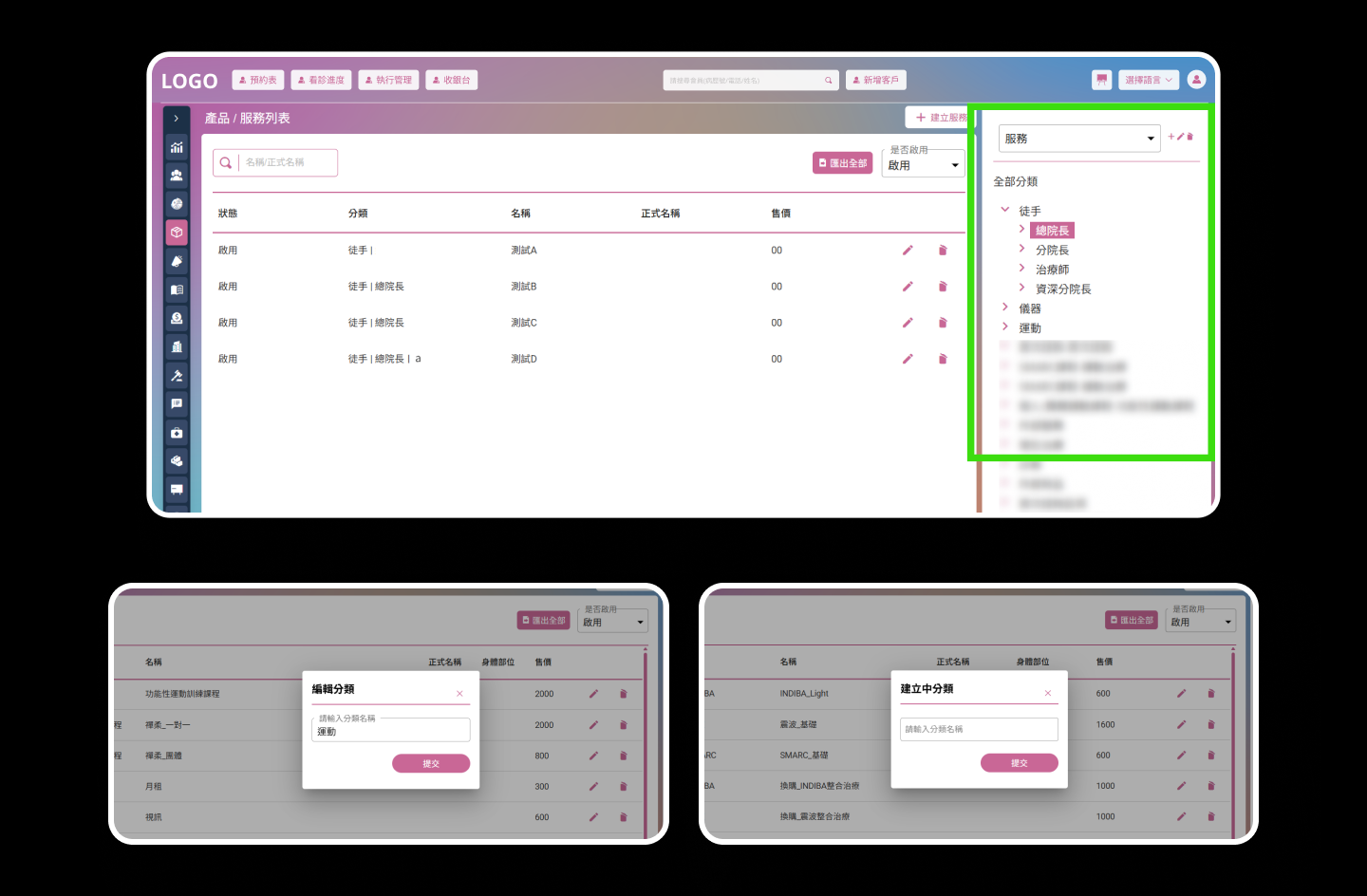Click the product box icon in sidebar
This screenshot has width=1367, height=896.
(x=177, y=233)
